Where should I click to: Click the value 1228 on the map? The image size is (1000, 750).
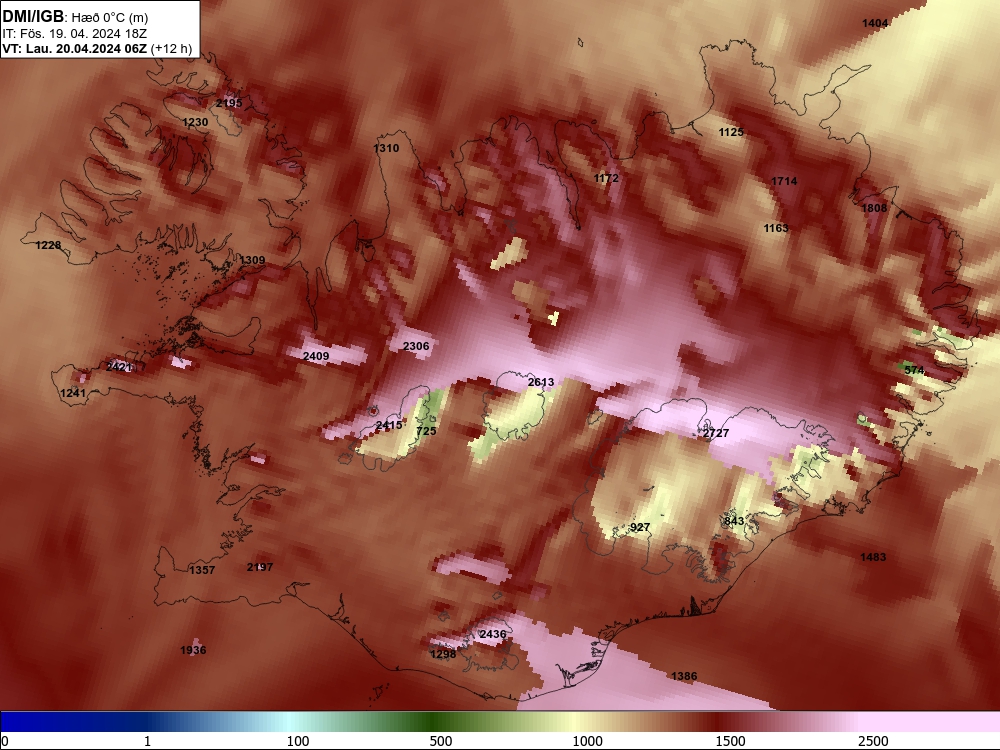(x=48, y=245)
